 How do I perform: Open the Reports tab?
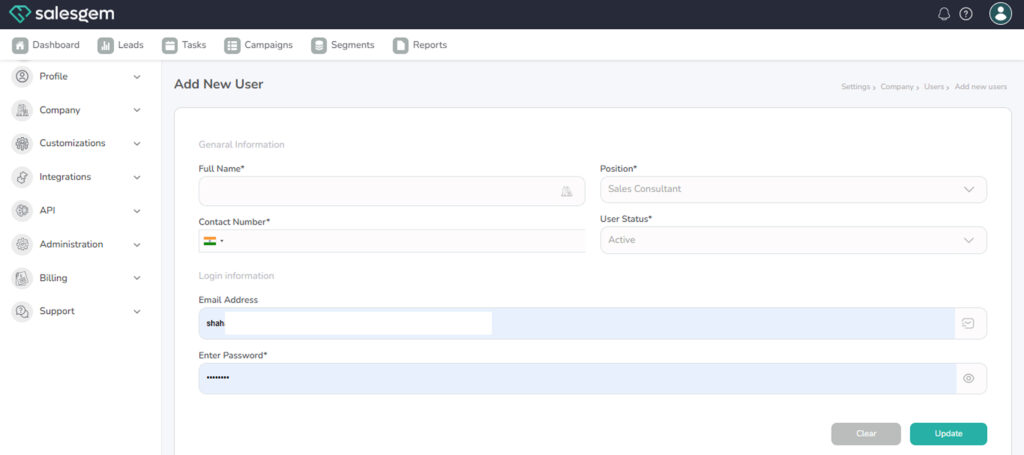[420, 45]
